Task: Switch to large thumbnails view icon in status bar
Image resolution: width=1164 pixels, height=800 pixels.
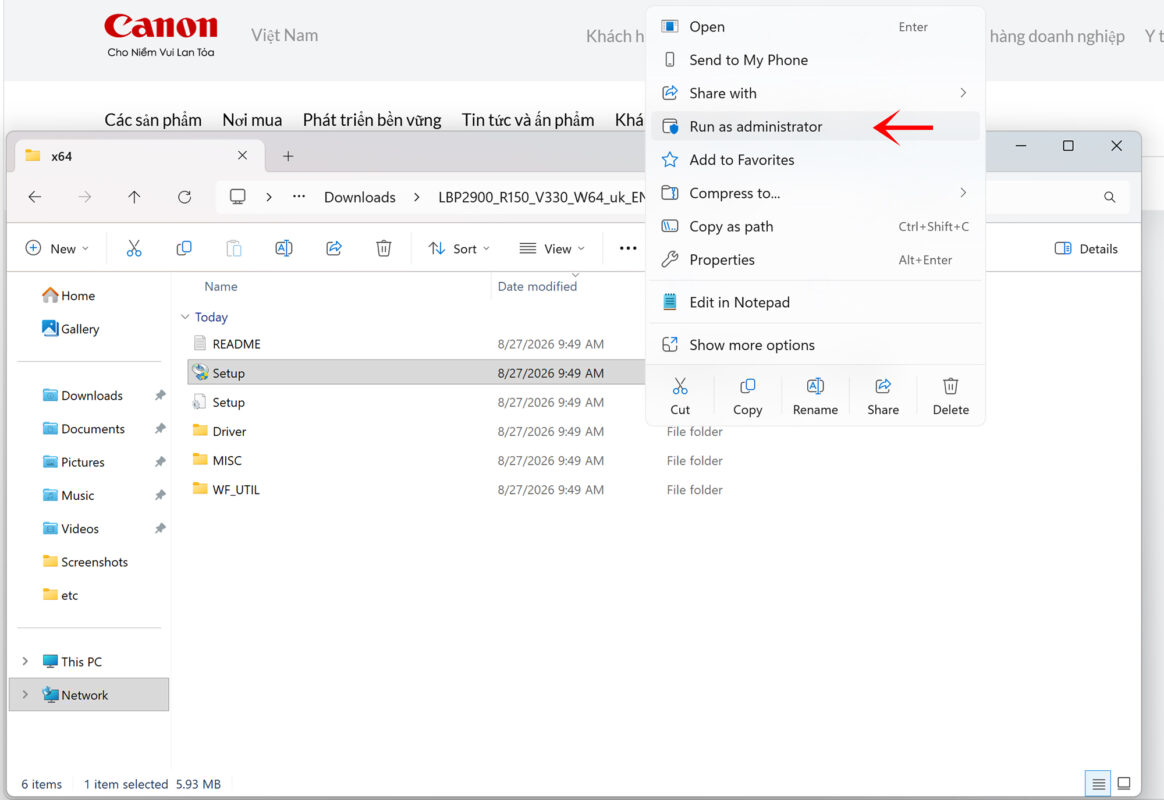Action: [x=1124, y=784]
